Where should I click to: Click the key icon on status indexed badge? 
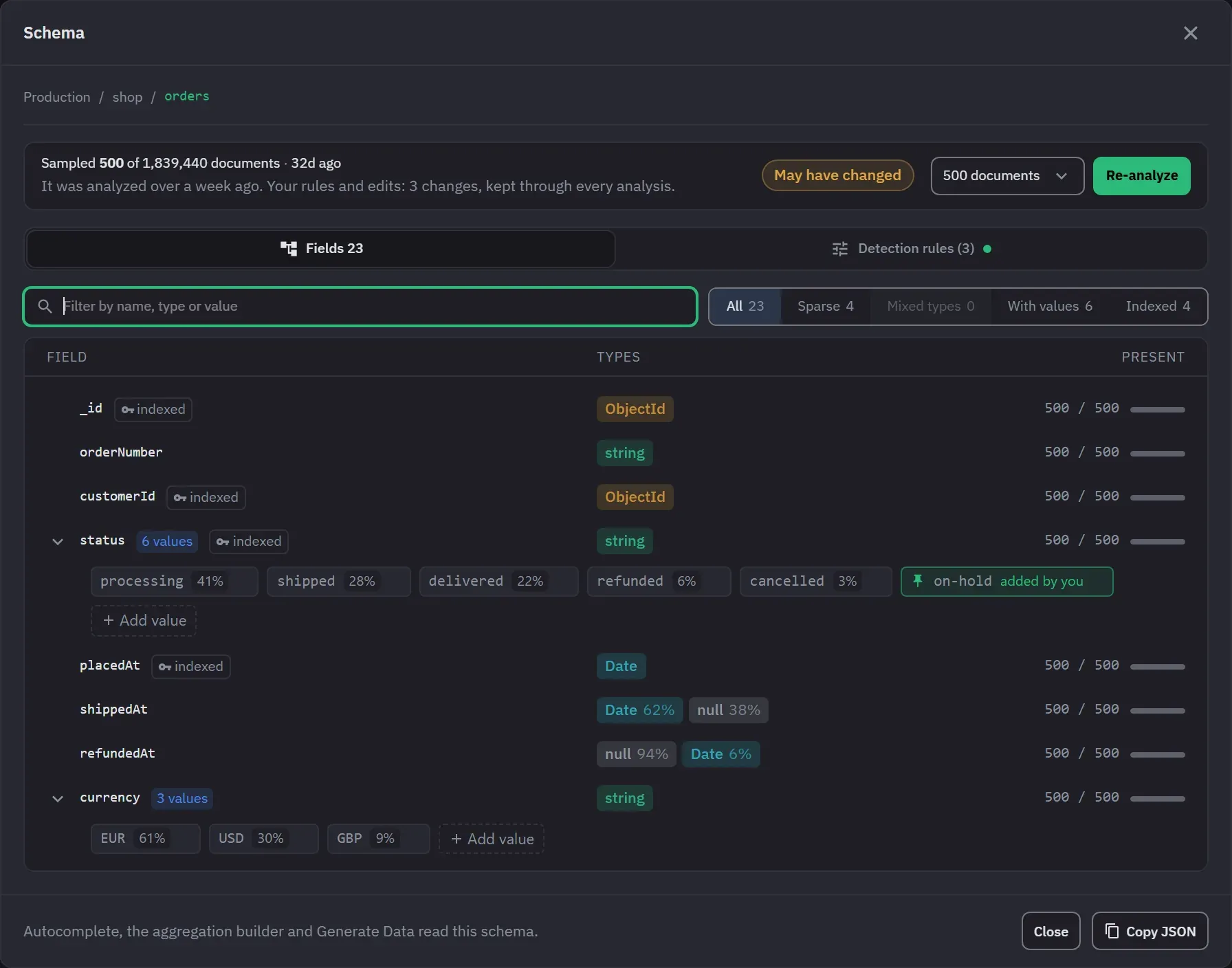pos(223,542)
